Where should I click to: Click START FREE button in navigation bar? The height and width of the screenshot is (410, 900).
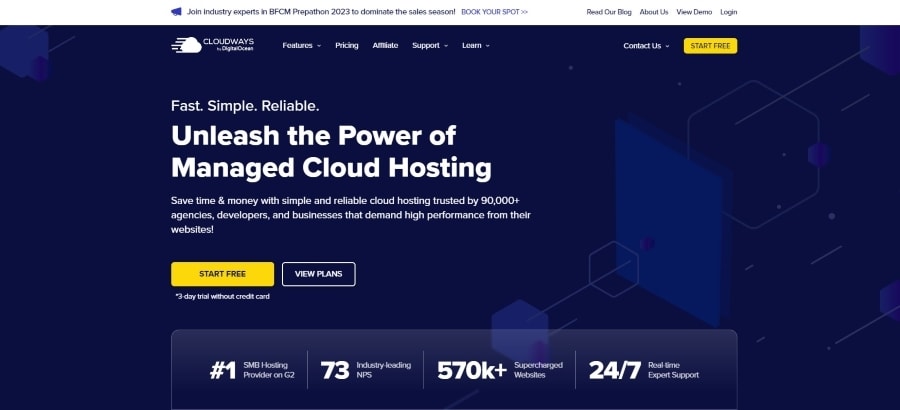tap(710, 46)
